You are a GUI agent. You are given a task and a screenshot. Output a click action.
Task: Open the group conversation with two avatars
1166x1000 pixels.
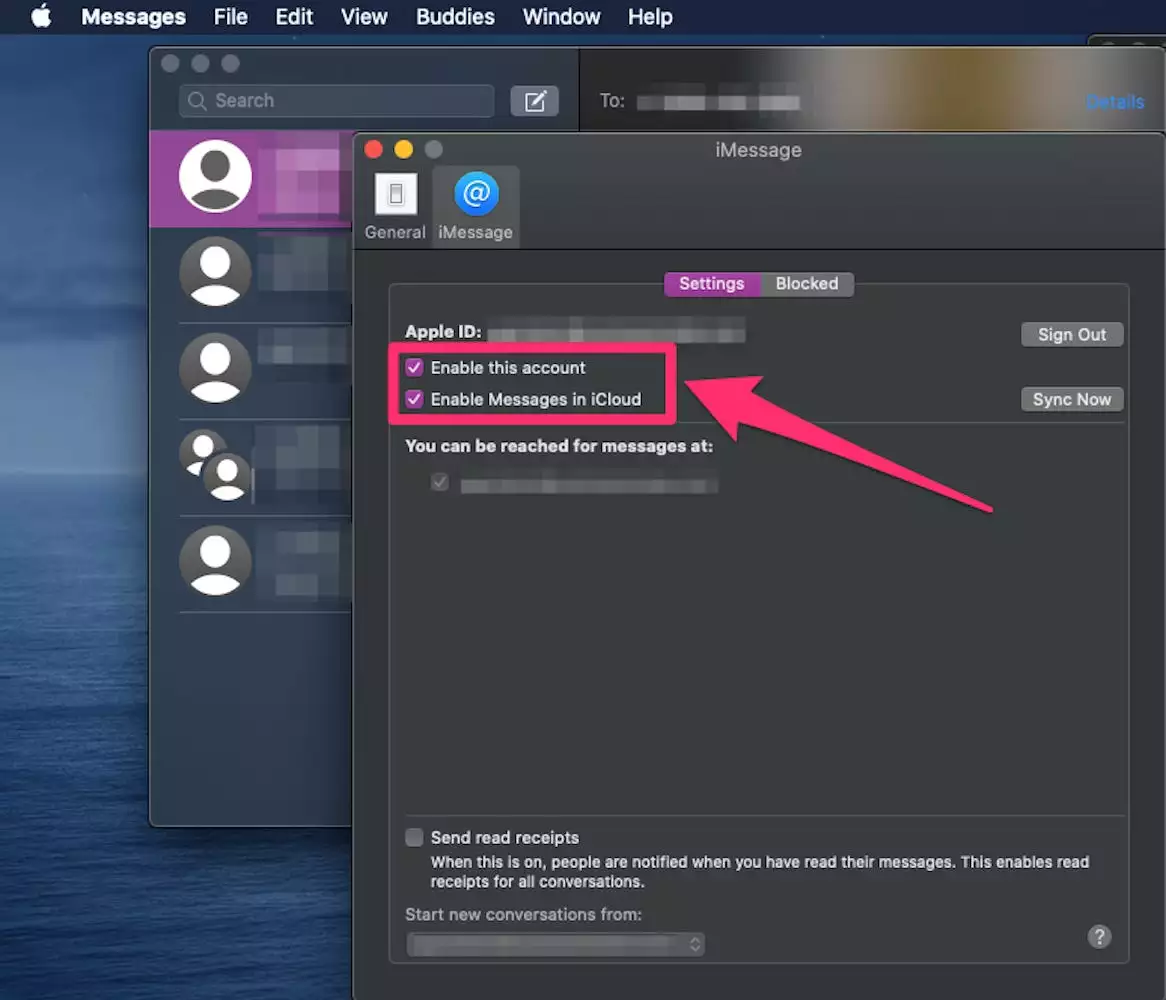click(x=251, y=466)
